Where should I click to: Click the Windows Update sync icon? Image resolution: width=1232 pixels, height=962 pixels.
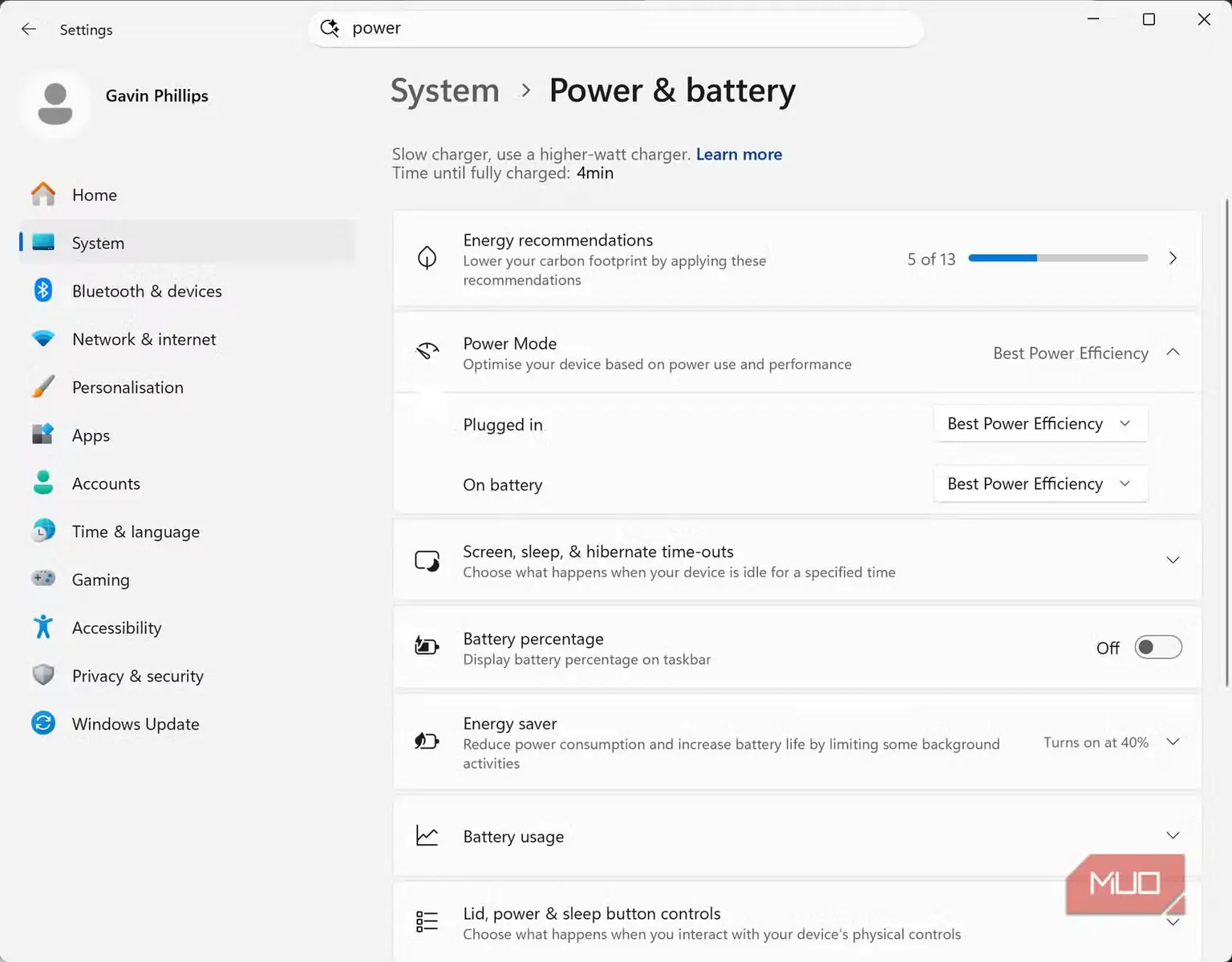pos(43,723)
